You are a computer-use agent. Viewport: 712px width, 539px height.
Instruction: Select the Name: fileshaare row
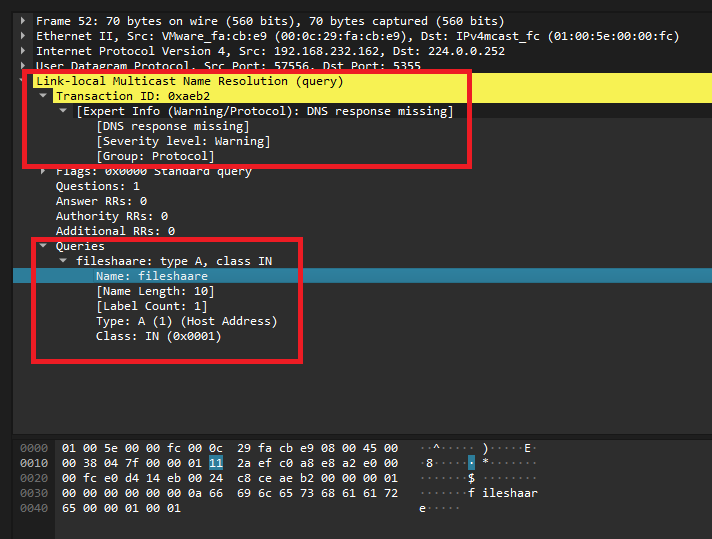click(x=152, y=276)
